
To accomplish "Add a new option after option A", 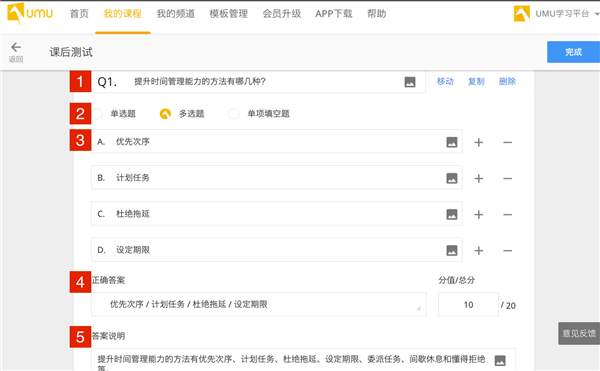I will 478,142.
